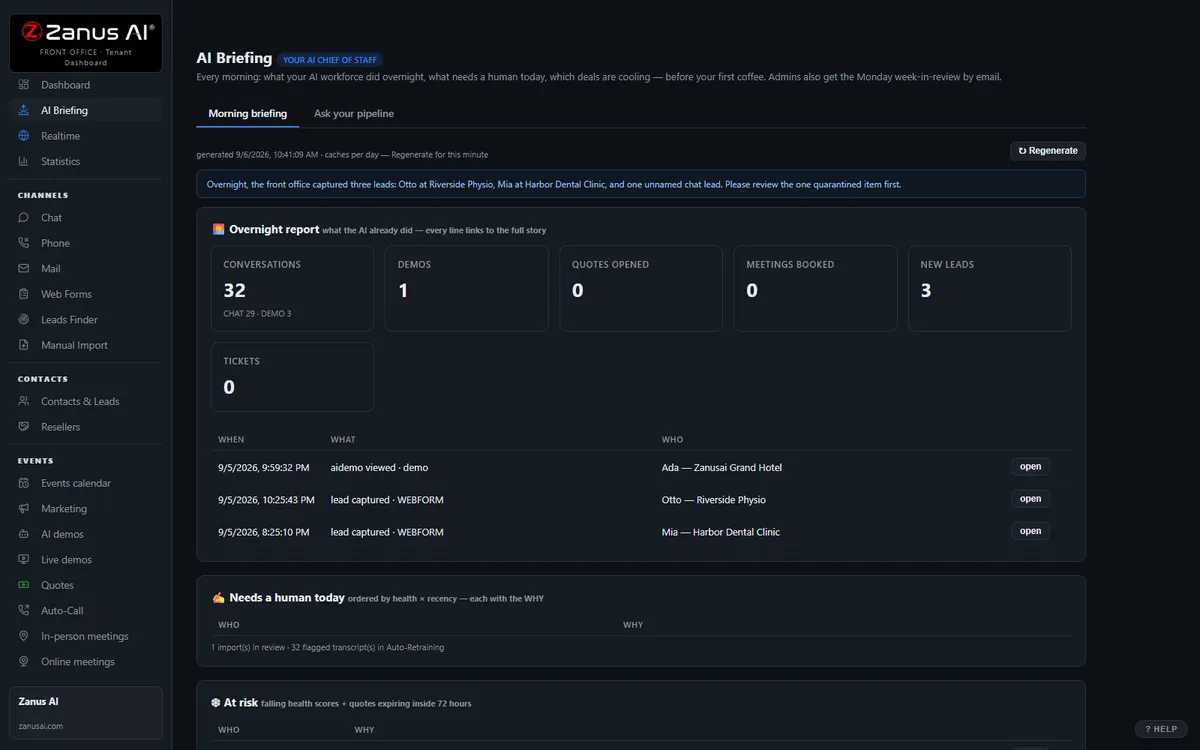The height and width of the screenshot is (750, 1200).
Task: Select the Morning briefing tab
Action: tap(248, 113)
